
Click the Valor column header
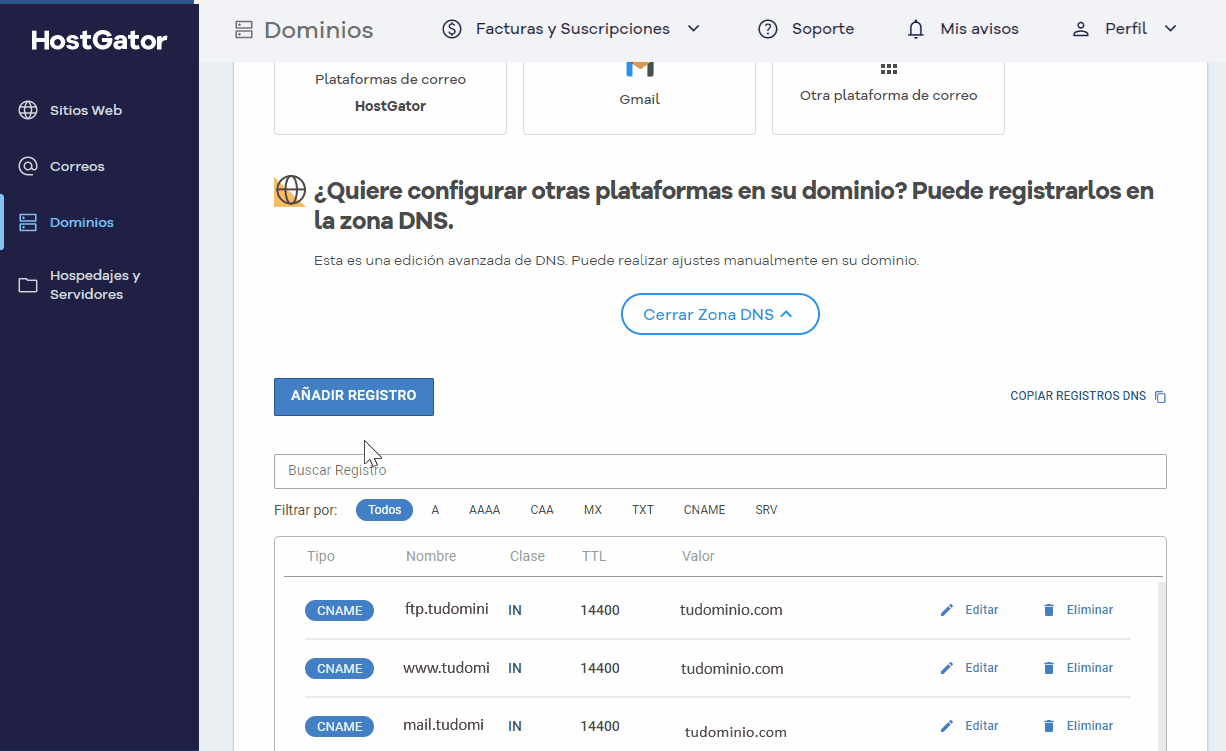698,556
